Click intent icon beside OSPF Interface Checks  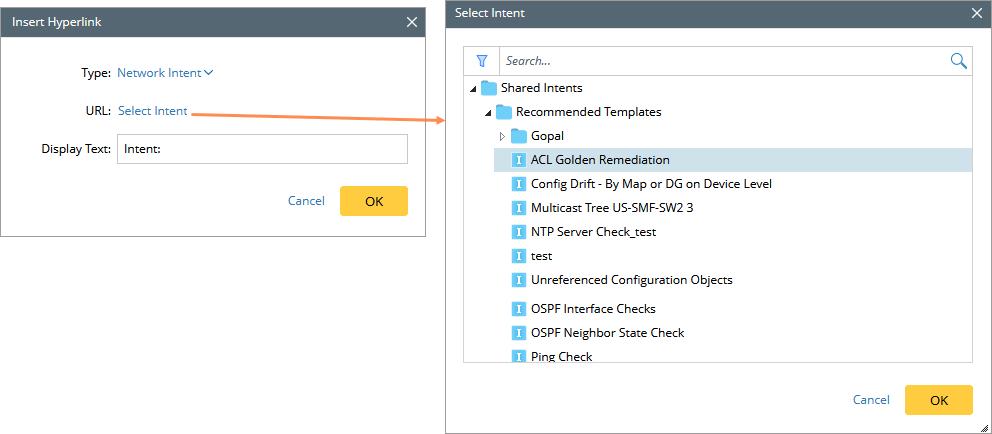click(x=519, y=309)
